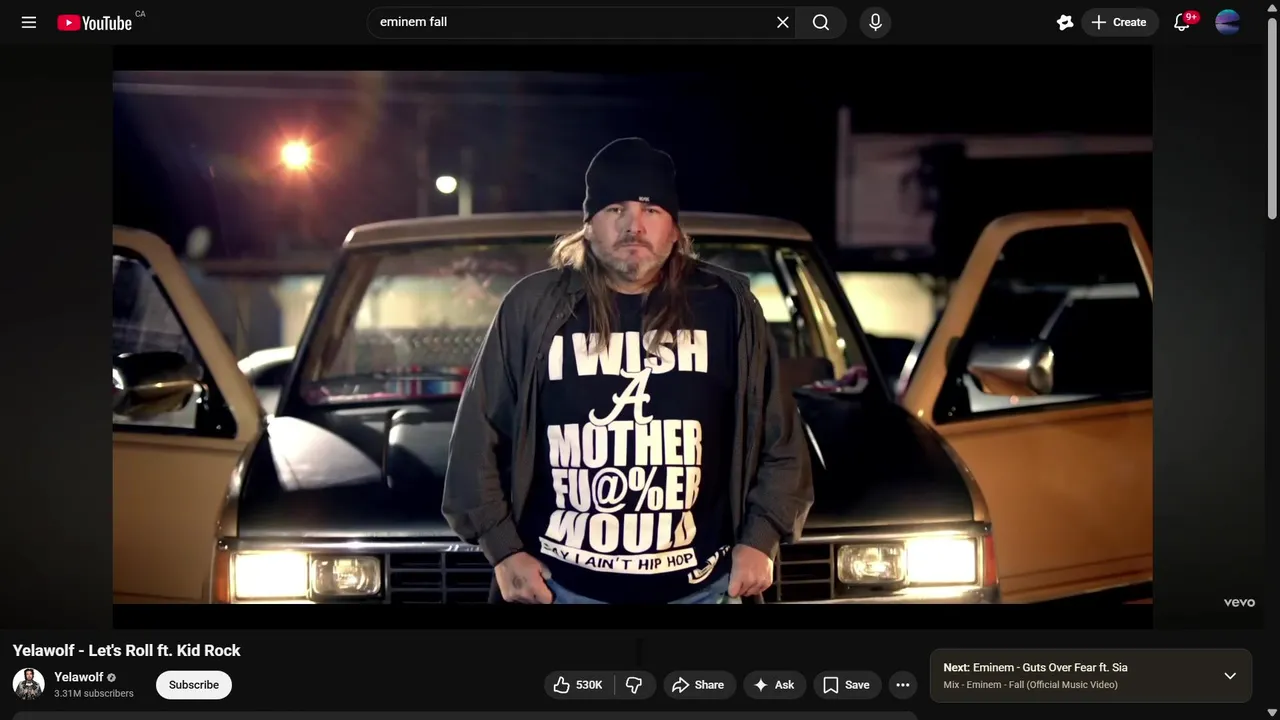This screenshot has width=1280, height=720.
Task: Click the video title 'Yelawolf - Let's Roll ft. Kid Rock'
Action: tap(127, 650)
